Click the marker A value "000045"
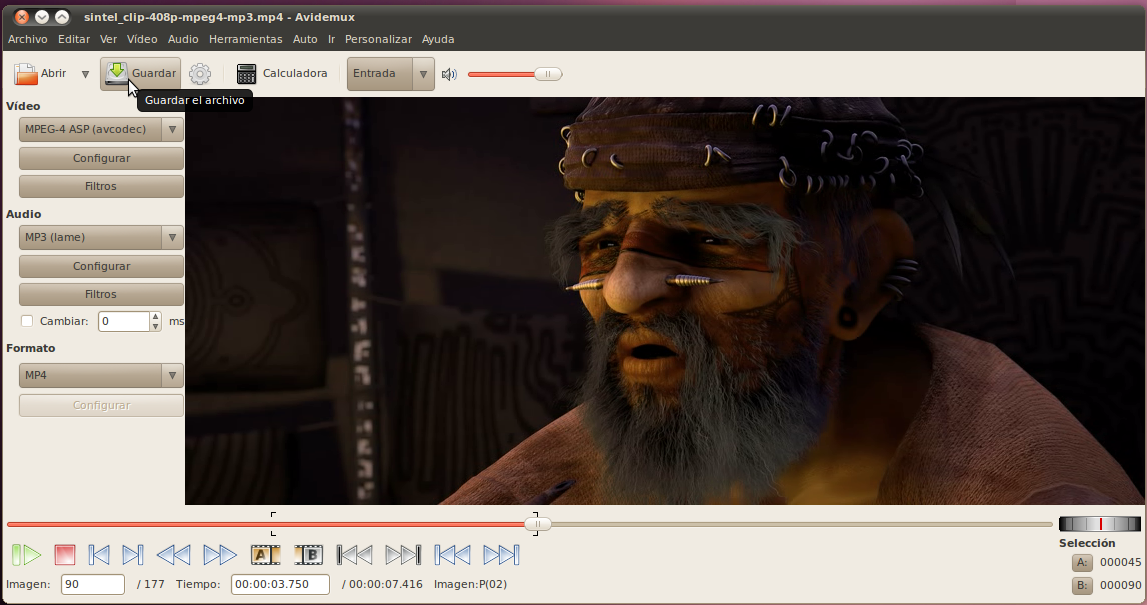 coord(1121,563)
